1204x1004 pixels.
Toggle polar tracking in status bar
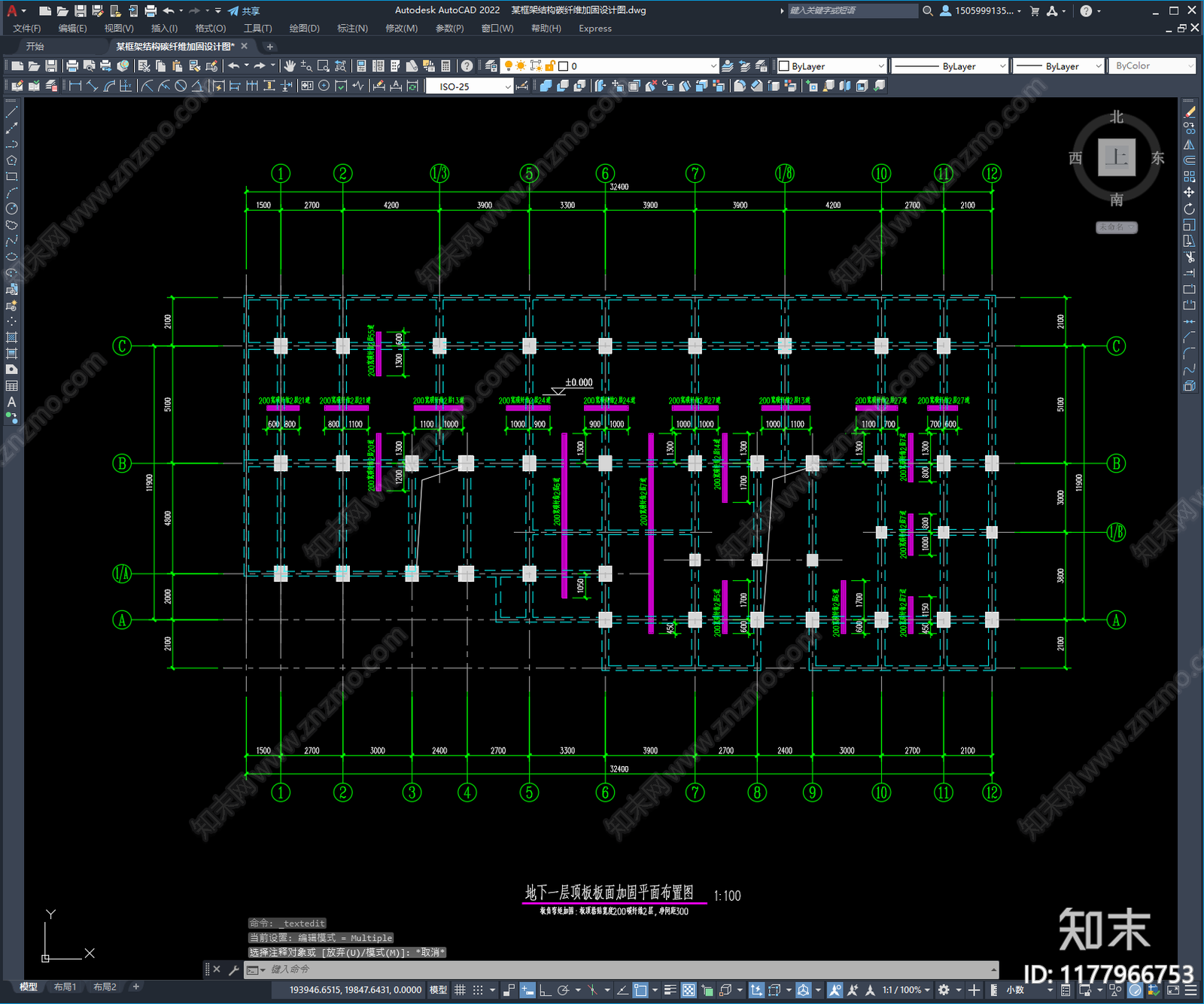click(563, 990)
